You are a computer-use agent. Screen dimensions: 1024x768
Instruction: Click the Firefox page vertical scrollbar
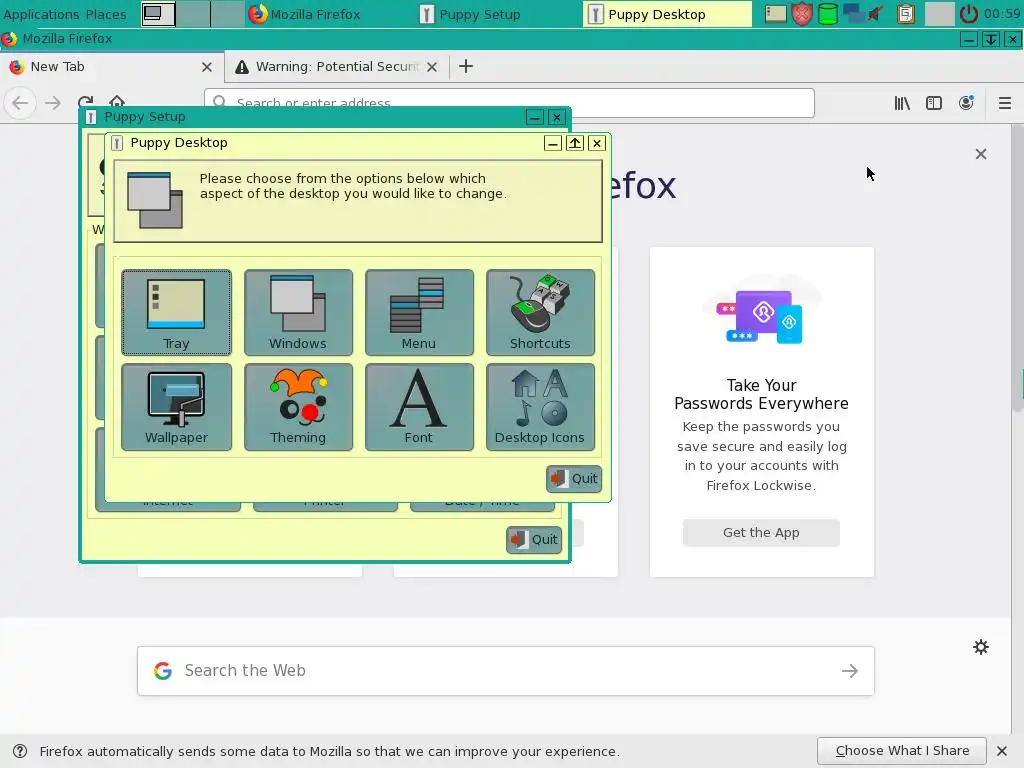1017,268
